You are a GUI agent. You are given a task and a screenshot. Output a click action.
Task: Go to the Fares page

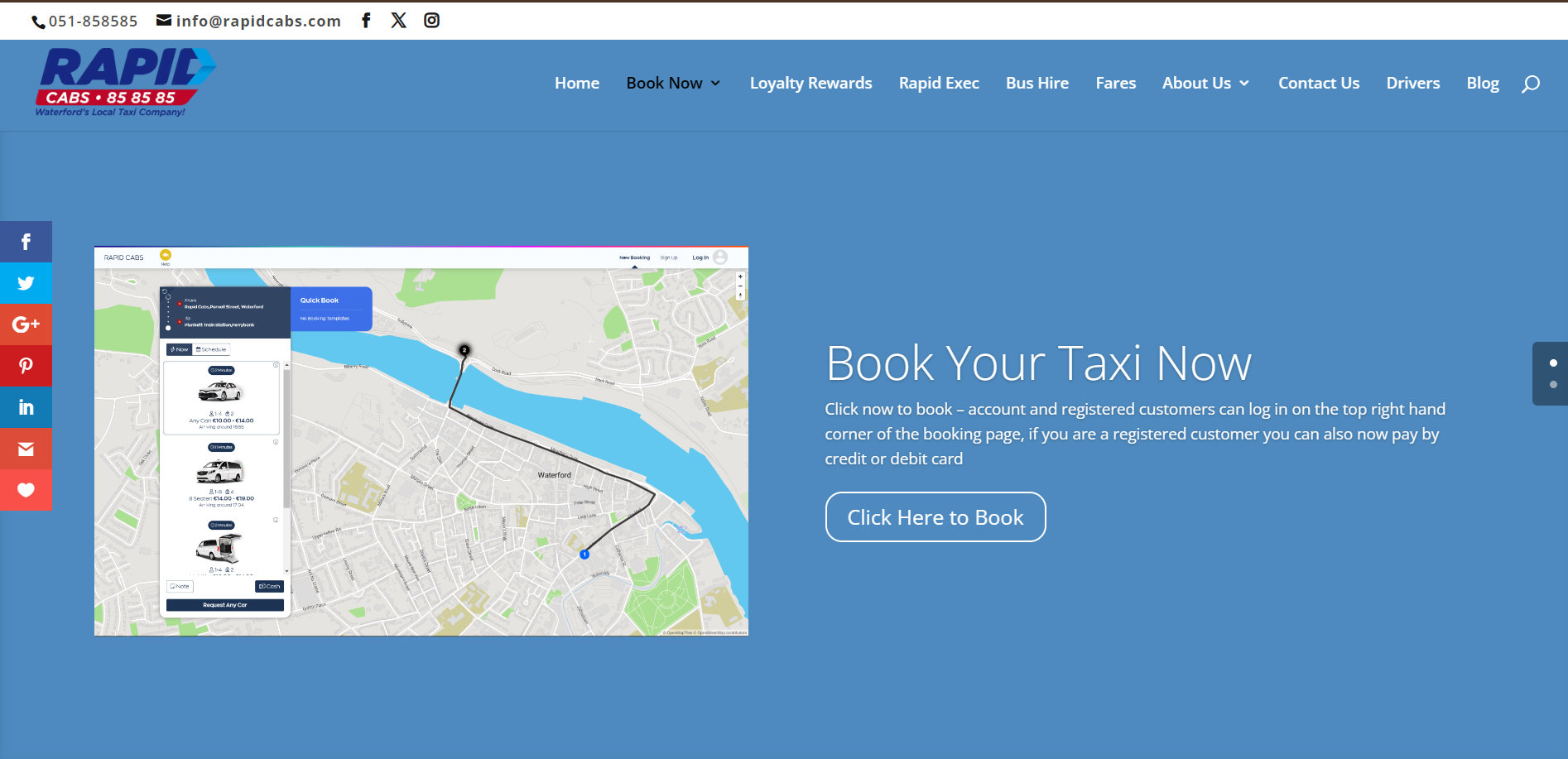point(1115,84)
